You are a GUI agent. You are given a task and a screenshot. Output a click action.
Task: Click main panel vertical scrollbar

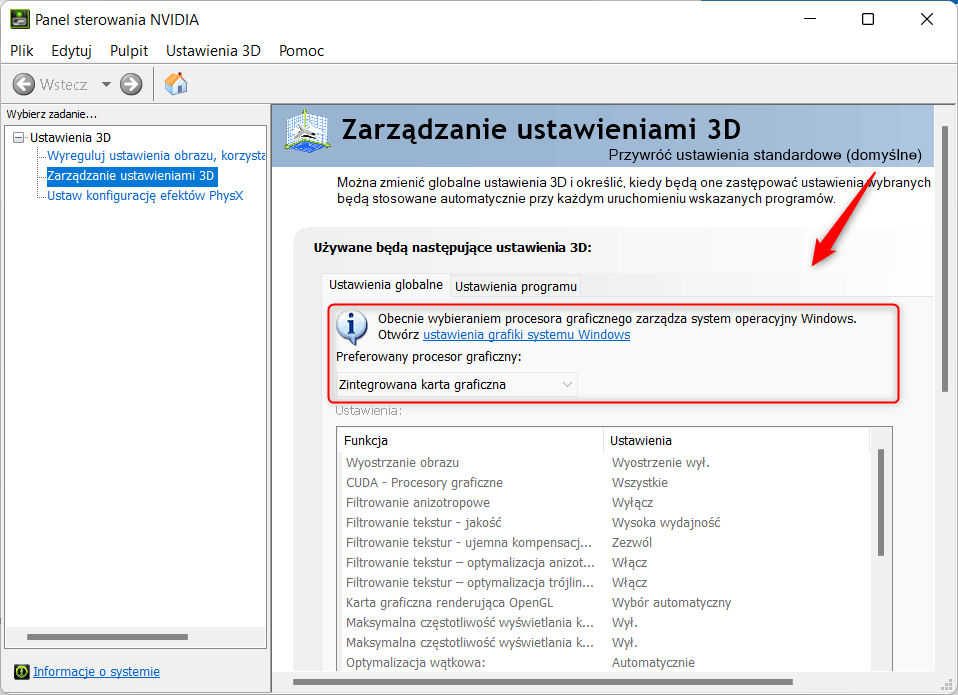click(945, 259)
